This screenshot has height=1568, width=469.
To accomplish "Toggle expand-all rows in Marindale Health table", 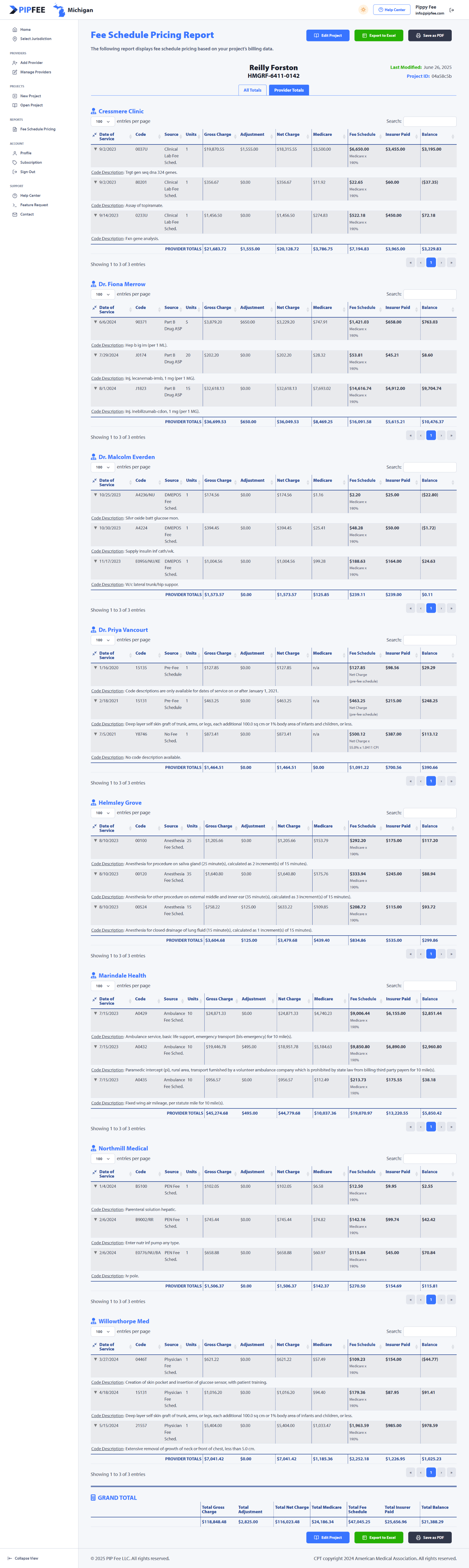I will point(94,999).
